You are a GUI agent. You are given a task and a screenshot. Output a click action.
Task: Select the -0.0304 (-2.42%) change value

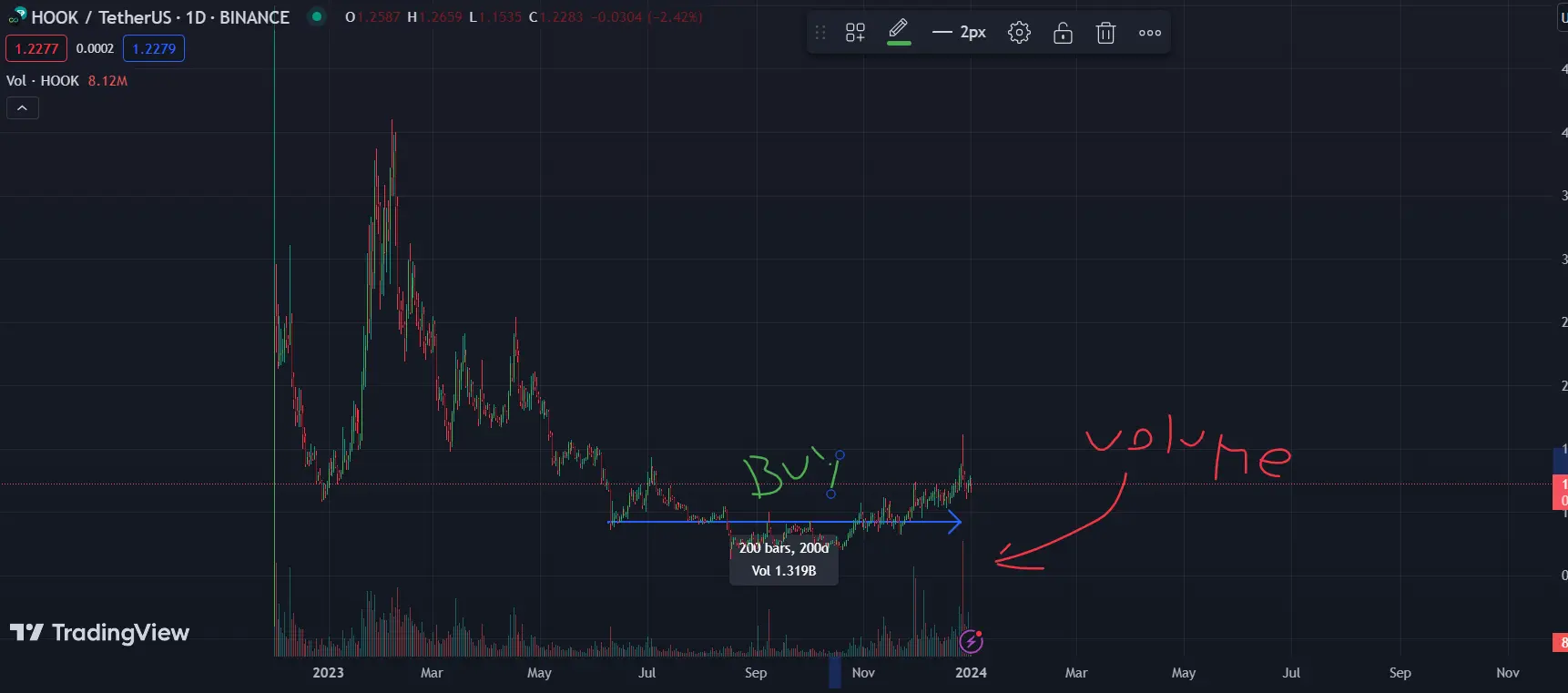click(647, 17)
